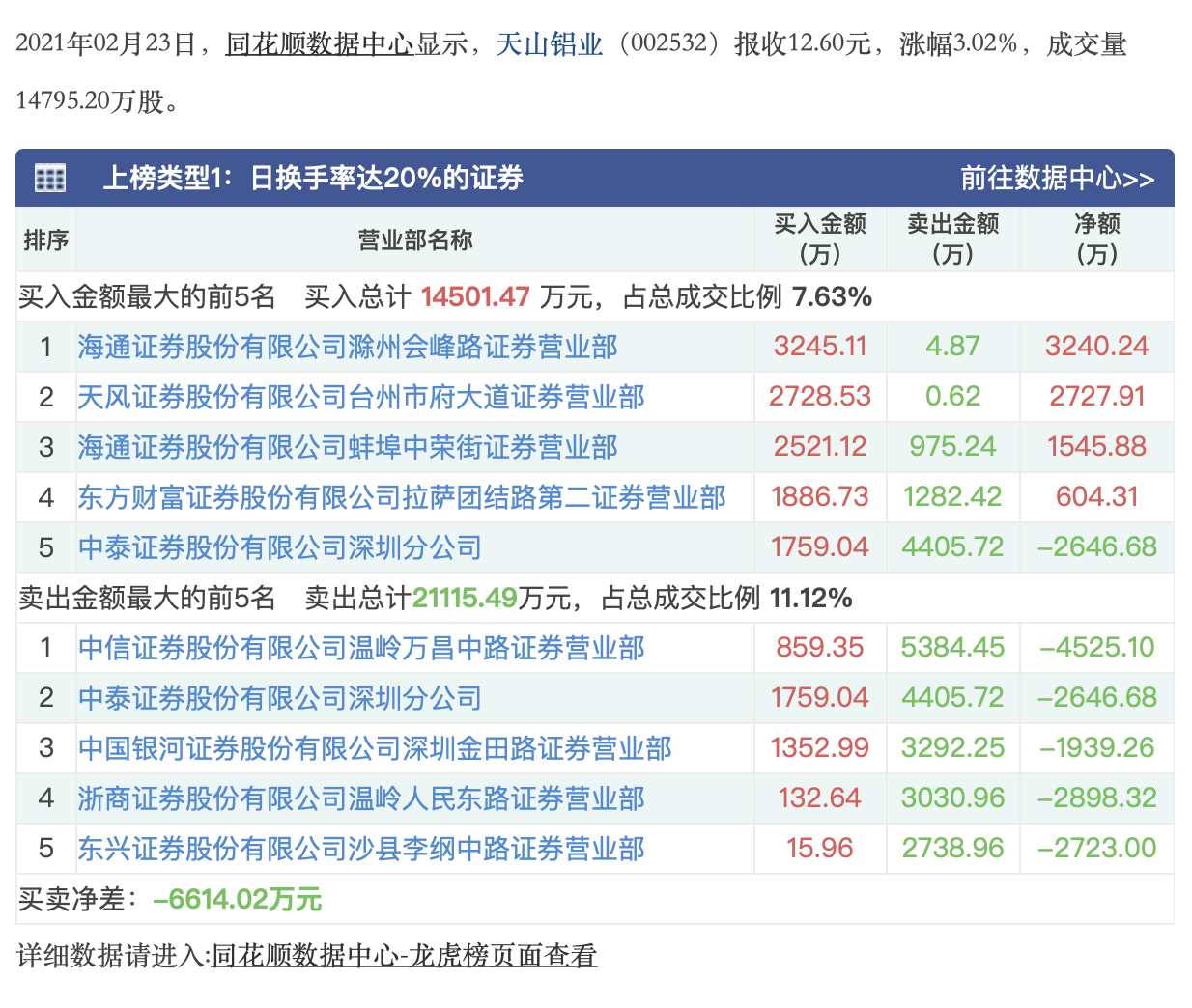The image size is (1192, 1008).
Task: Click sell ratio 11.12%
Action: (x=810, y=598)
